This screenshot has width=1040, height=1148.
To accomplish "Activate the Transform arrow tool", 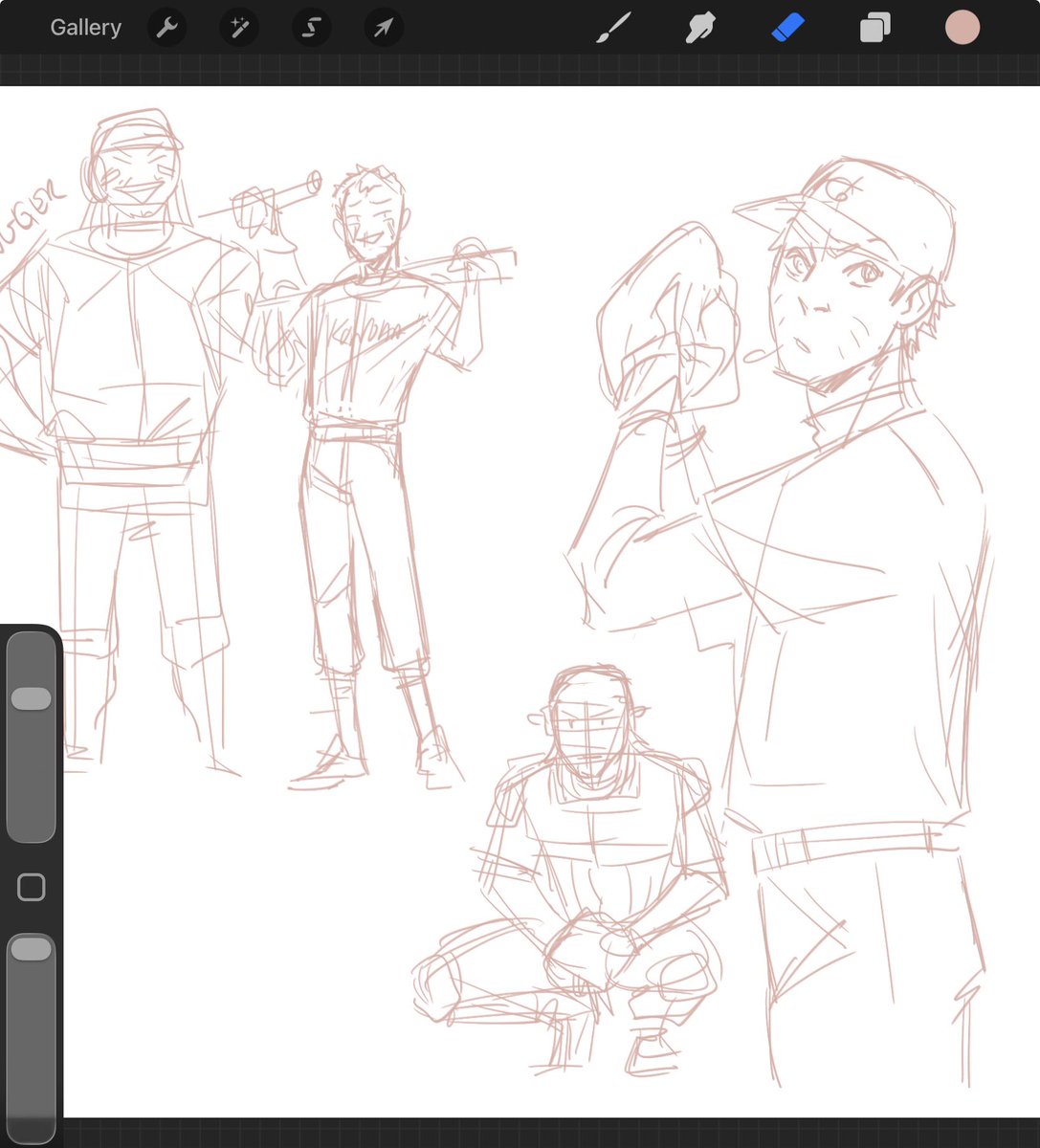I will (384, 28).
